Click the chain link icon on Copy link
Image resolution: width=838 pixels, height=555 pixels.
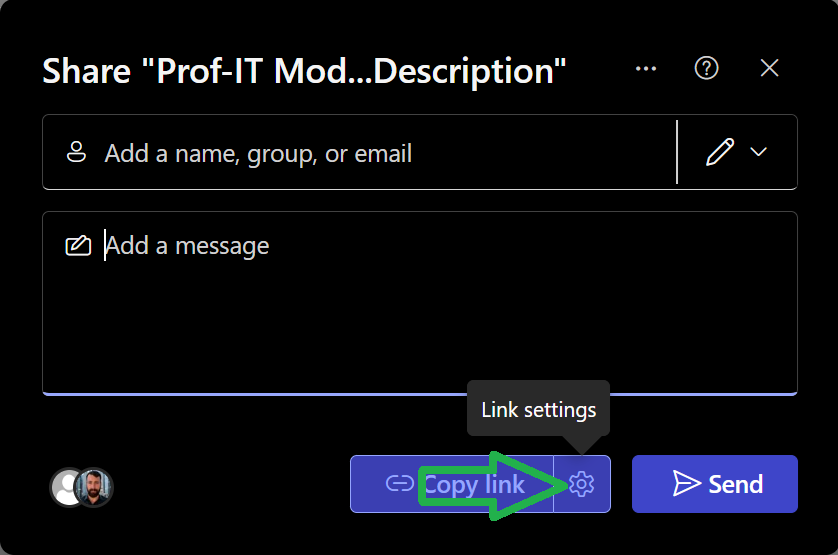click(399, 485)
